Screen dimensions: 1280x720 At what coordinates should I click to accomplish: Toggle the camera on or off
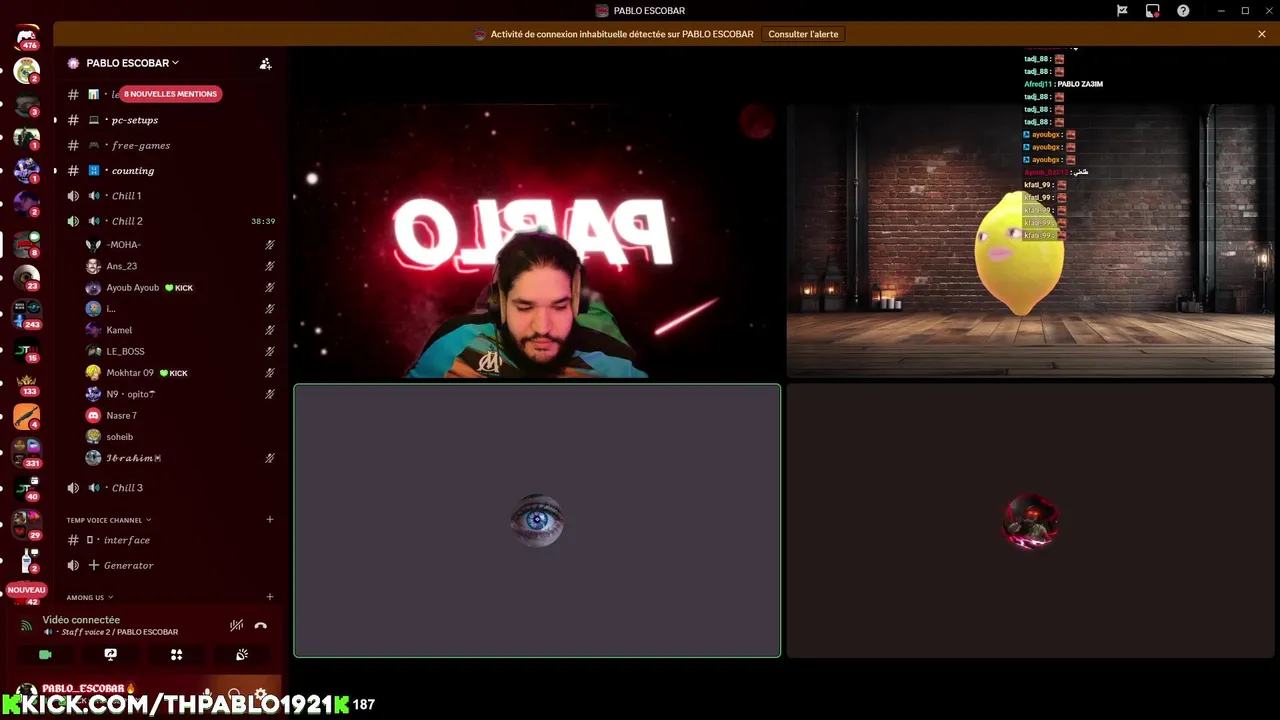point(45,655)
